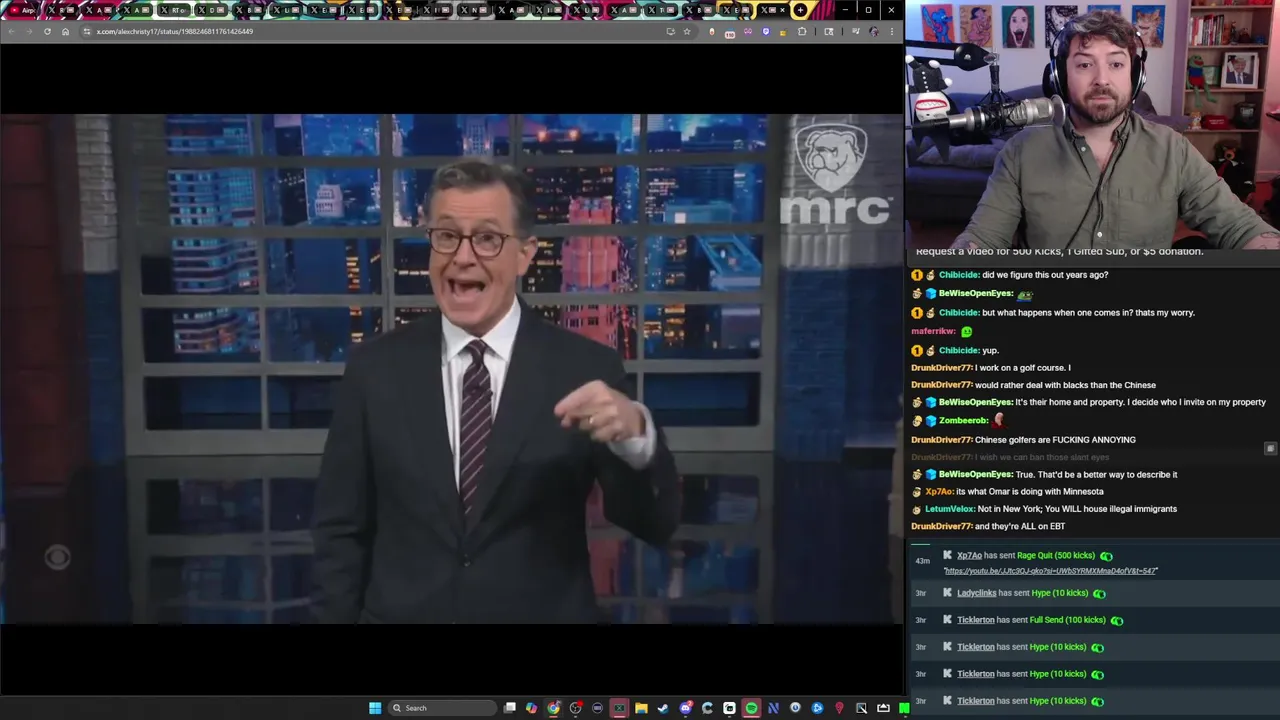The image size is (1280, 720).
Task: Open the snipping tool taskbar icon
Action: pyautogui.click(x=861, y=708)
